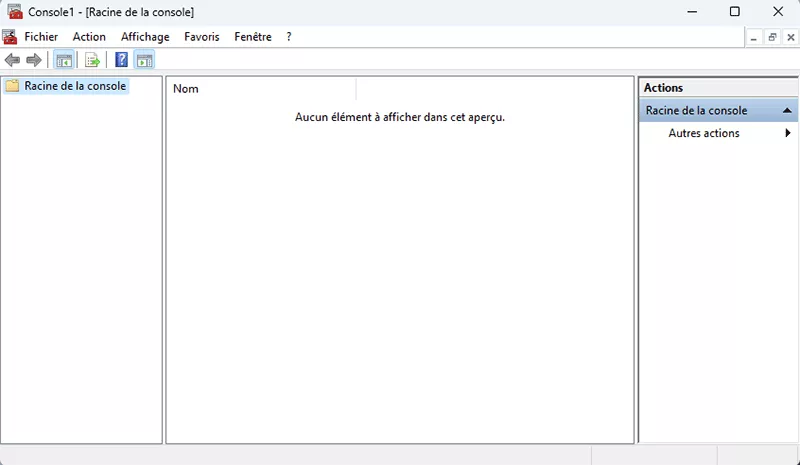Click the Actions pane header
The width and height of the screenshot is (800, 465).
pyautogui.click(x=718, y=88)
